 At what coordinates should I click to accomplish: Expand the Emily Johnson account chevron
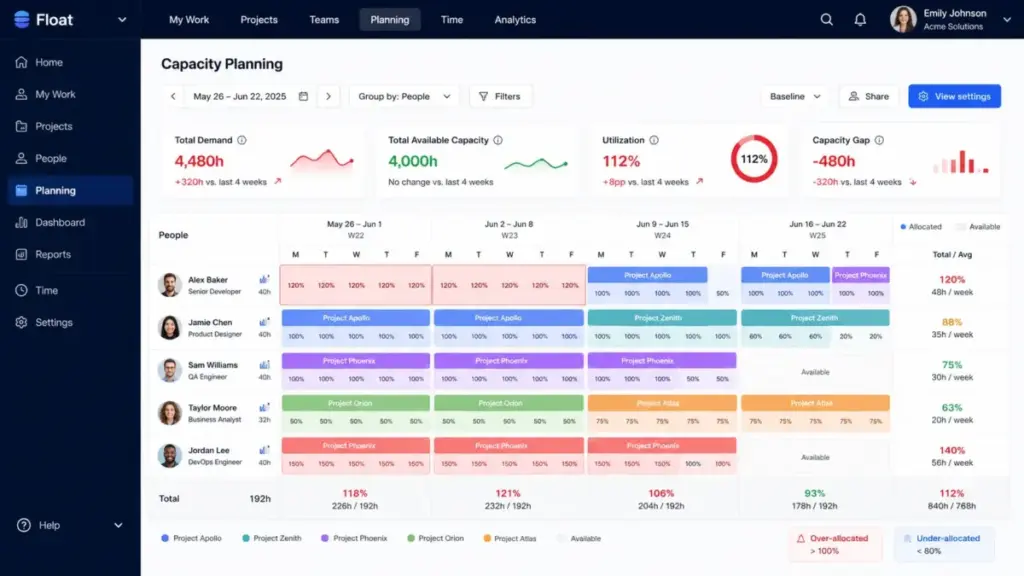pos(1007,20)
